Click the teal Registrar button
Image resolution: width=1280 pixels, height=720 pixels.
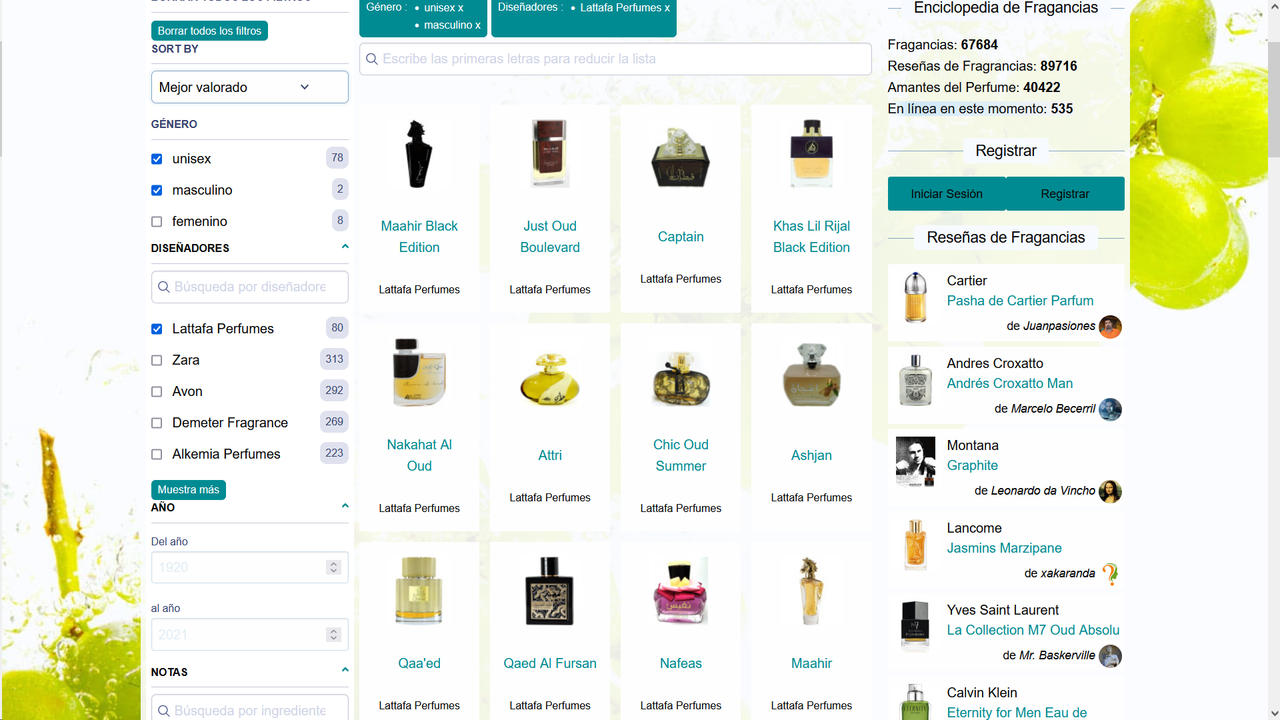[x=1065, y=194]
